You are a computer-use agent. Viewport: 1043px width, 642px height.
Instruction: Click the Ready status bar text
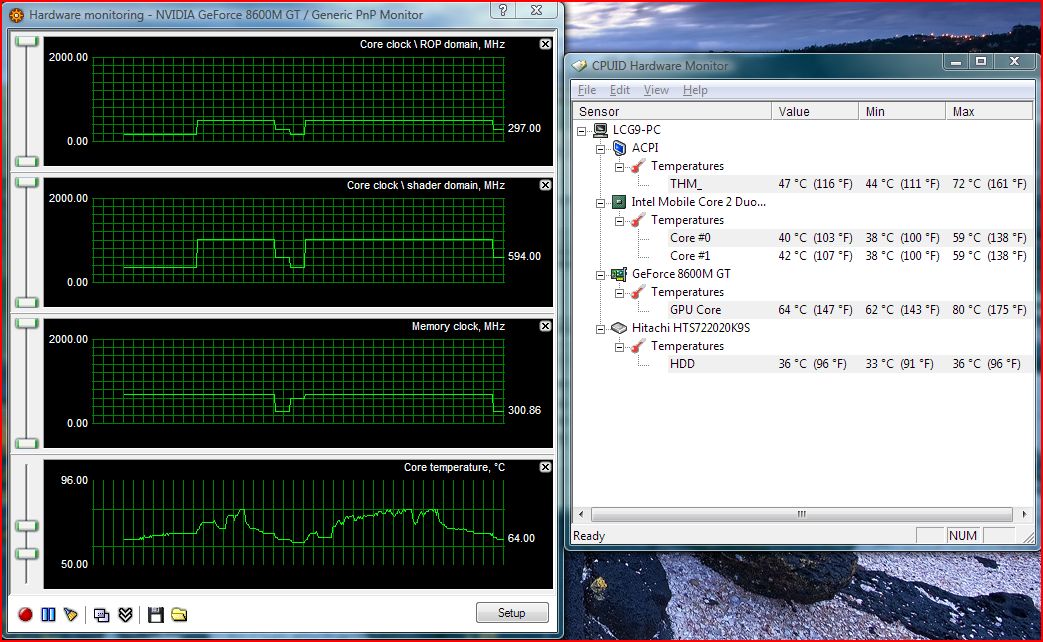589,536
